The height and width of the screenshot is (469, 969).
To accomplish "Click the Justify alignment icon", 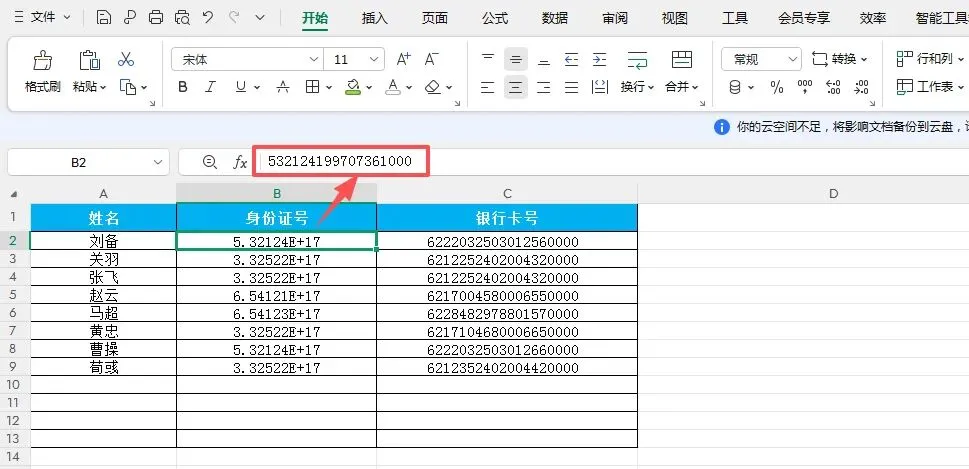I will (x=572, y=87).
